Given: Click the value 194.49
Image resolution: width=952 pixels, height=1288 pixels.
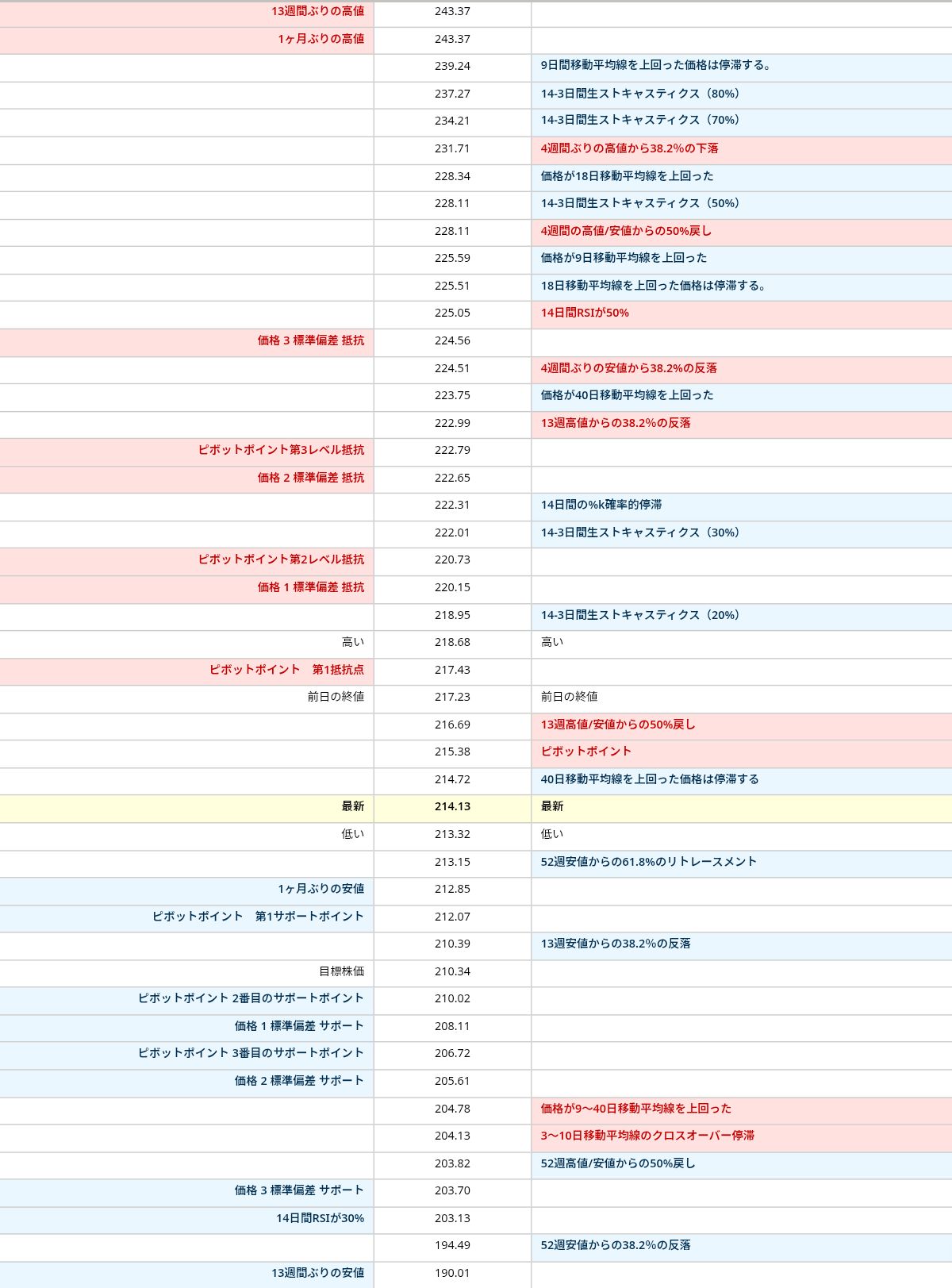Looking at the screenshot, I should (452, 1245).
